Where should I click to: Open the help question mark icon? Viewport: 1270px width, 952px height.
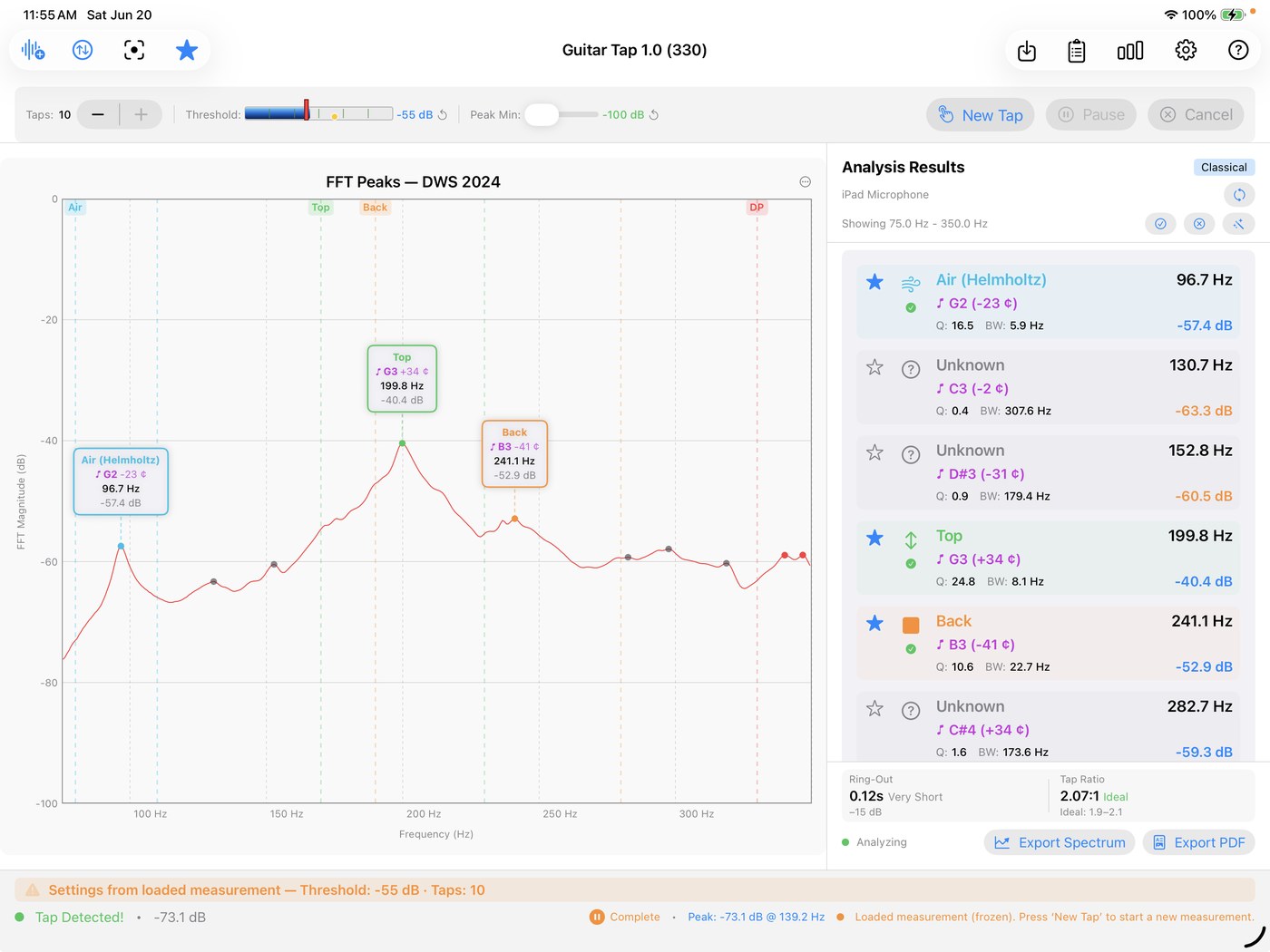(x=1238, y=50)
